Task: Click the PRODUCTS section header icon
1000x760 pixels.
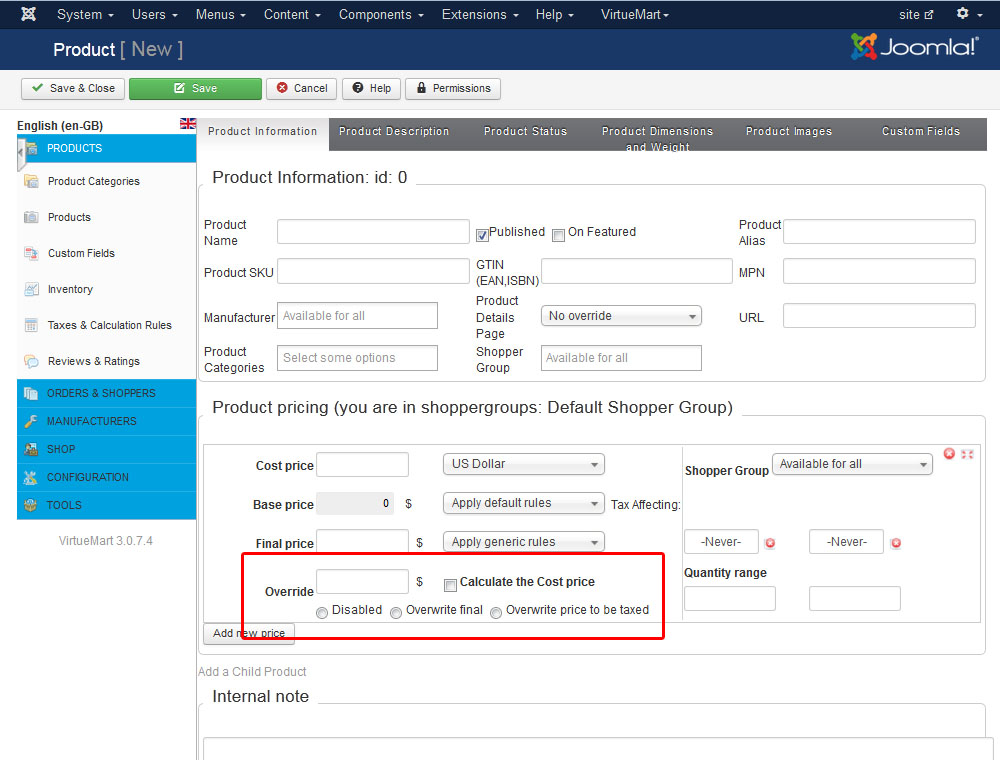Action: coord(31,149)
